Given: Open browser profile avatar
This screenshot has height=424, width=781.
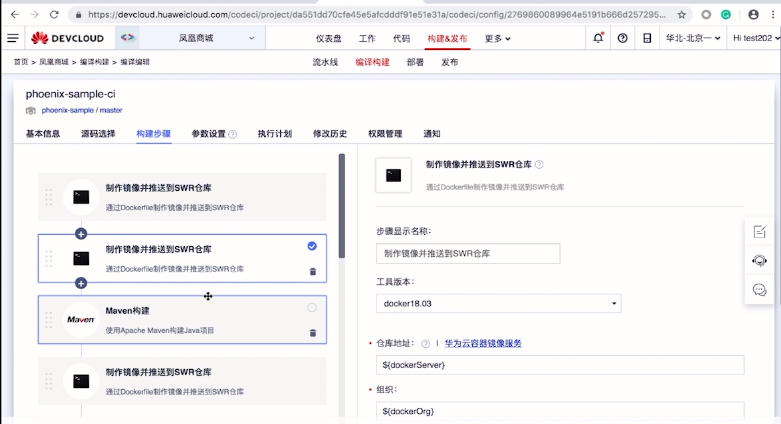Looking at the screenshot, I should coord(753,14).
